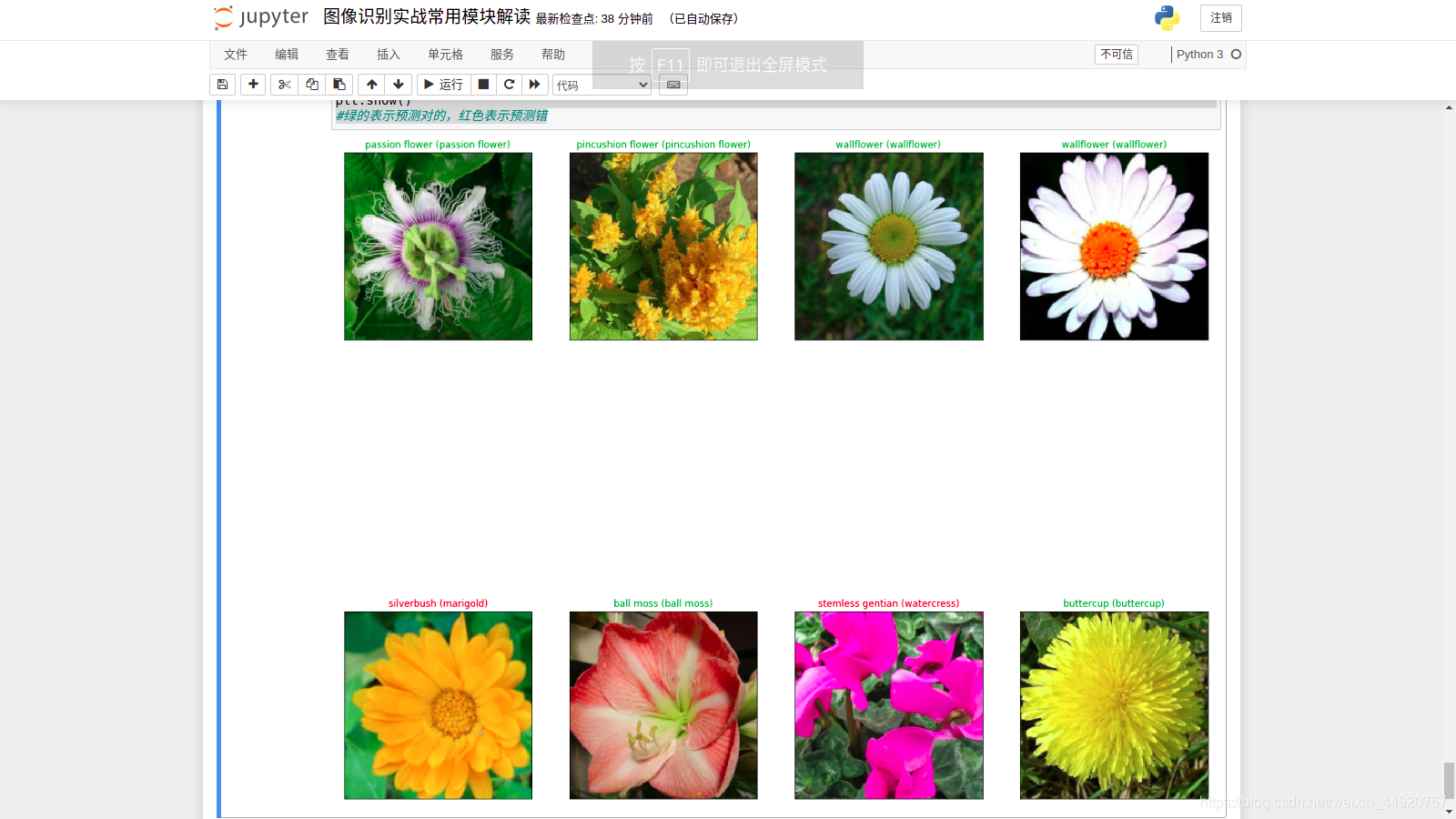The width and height of the screenshot is (1456, 819).
Task: Interrupt the kernel with the stop icon
Action: click(482, 84)
